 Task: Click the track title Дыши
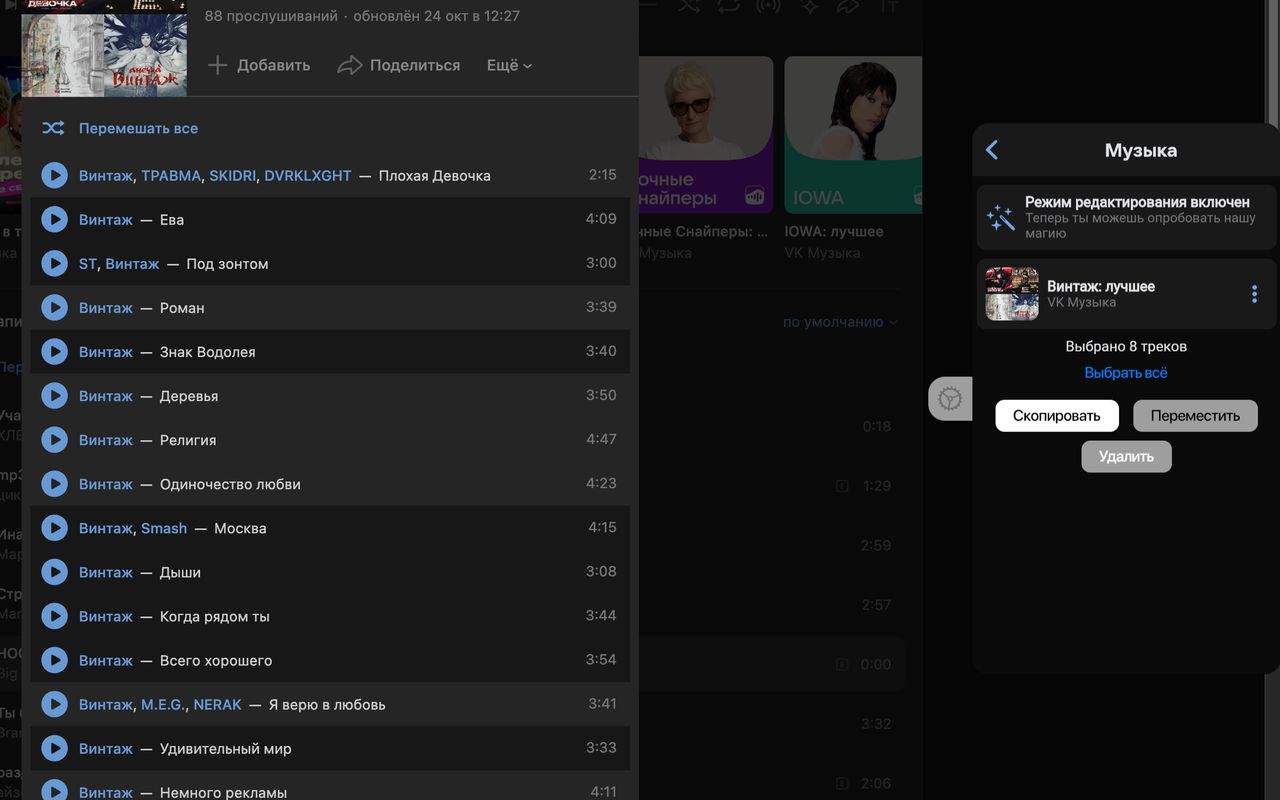[x=180, y=572]
